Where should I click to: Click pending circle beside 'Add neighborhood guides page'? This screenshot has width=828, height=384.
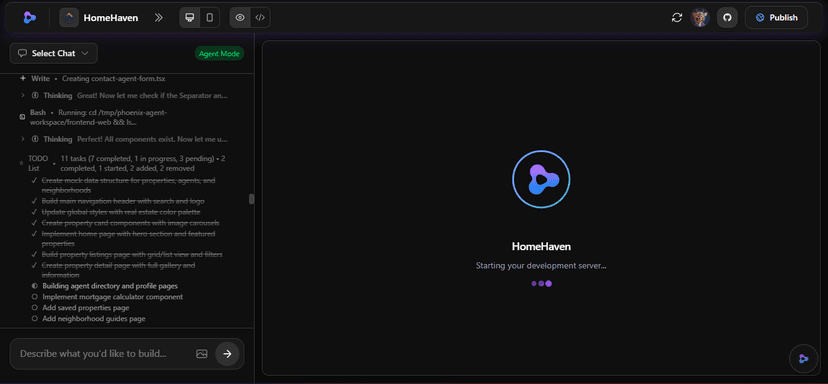34,319
